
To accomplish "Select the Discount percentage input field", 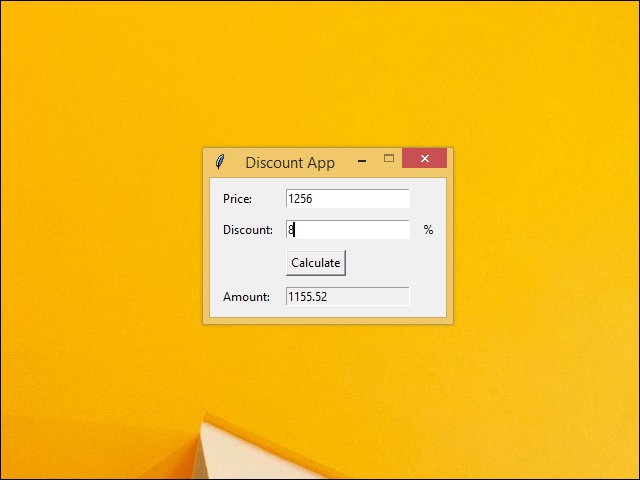I will pos(348,230).
